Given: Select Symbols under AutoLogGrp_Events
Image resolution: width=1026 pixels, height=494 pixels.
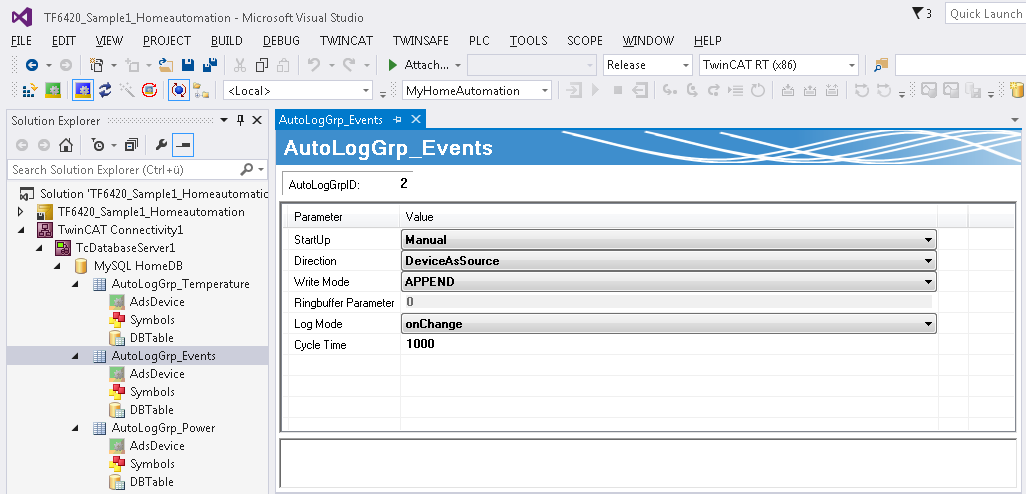Looking at the screenshot, I should [152, 392].
